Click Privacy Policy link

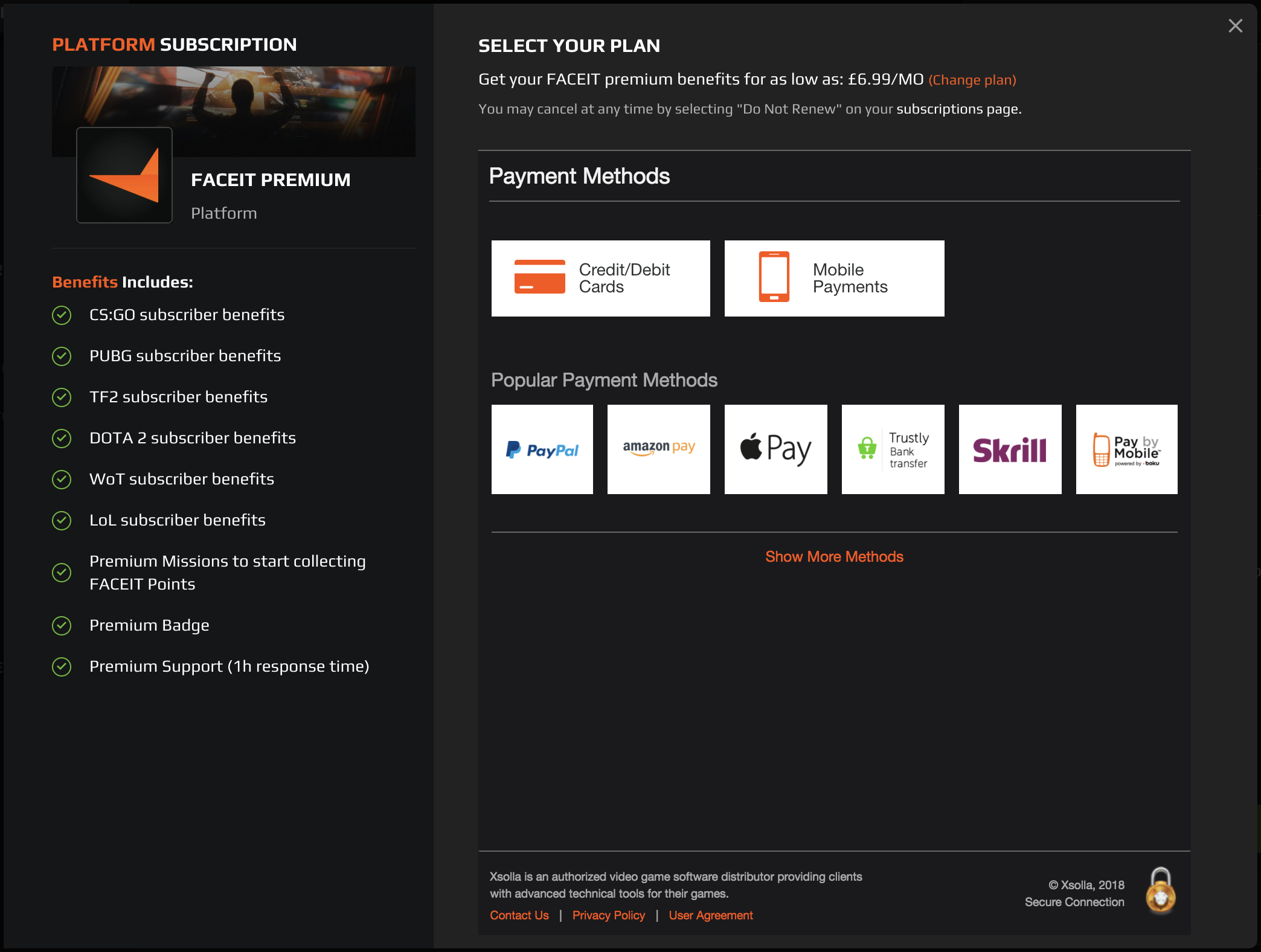pos(608,915)
